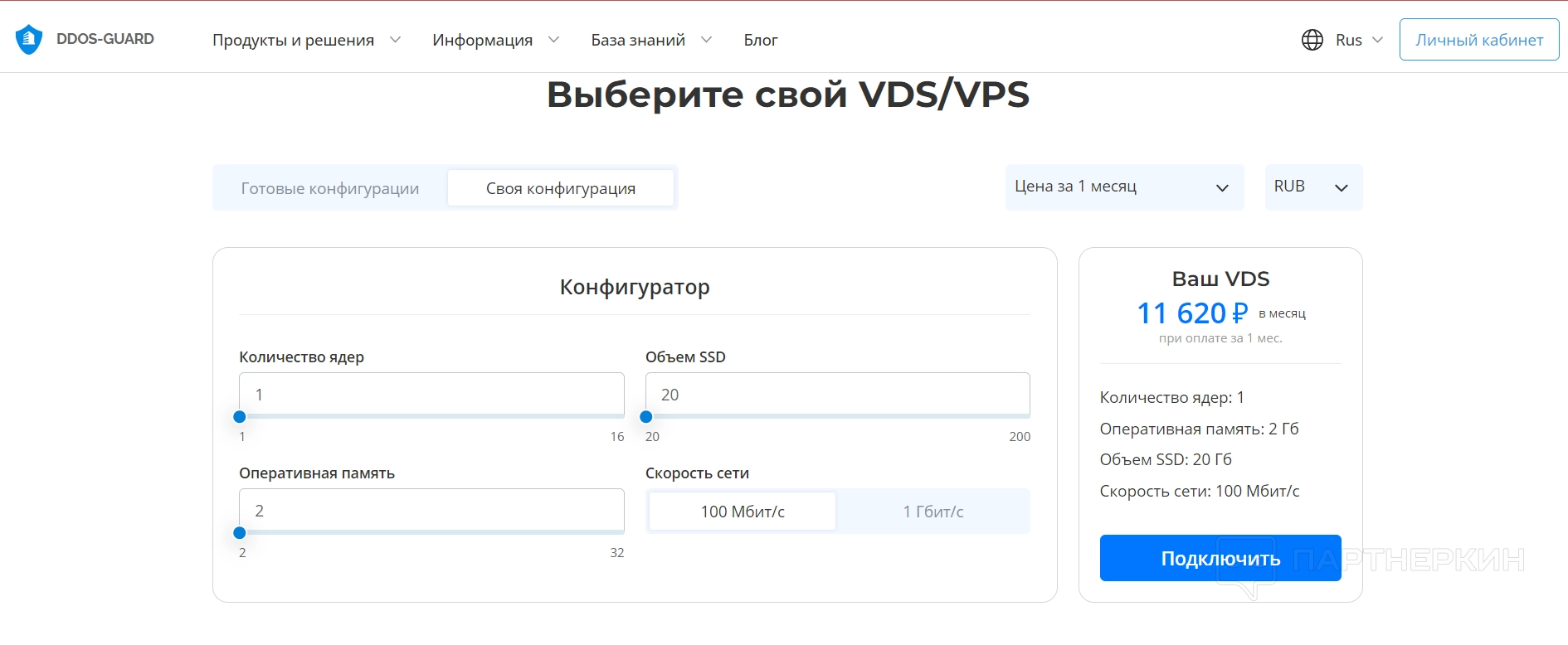Click the maximum value 200 under SSD slider
Image resolution: width=1568 pixels, height=645 pixels.
(1020, 437)
